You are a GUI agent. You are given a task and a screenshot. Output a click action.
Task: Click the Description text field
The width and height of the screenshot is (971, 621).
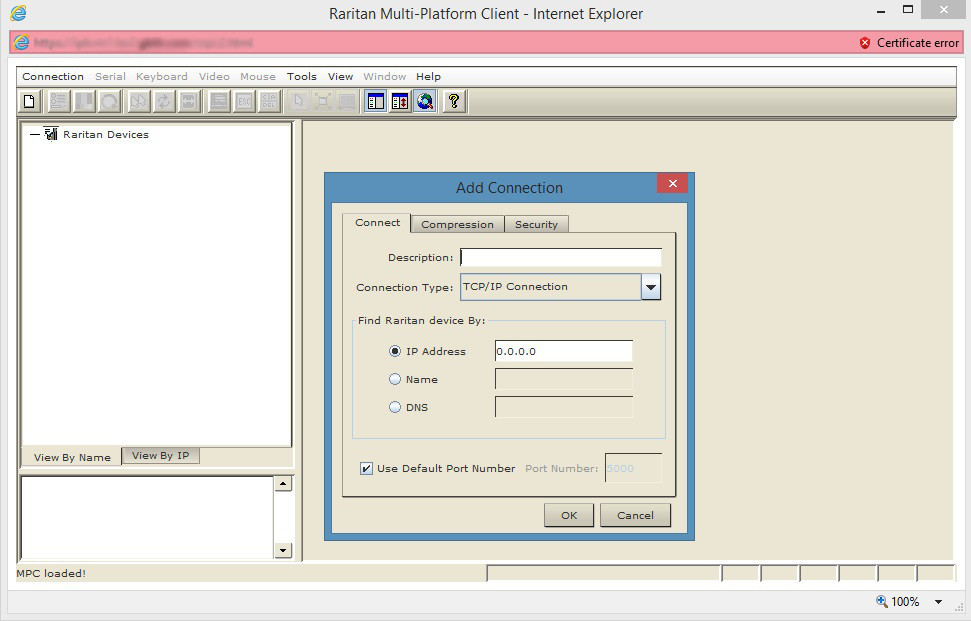pos(561,258)
